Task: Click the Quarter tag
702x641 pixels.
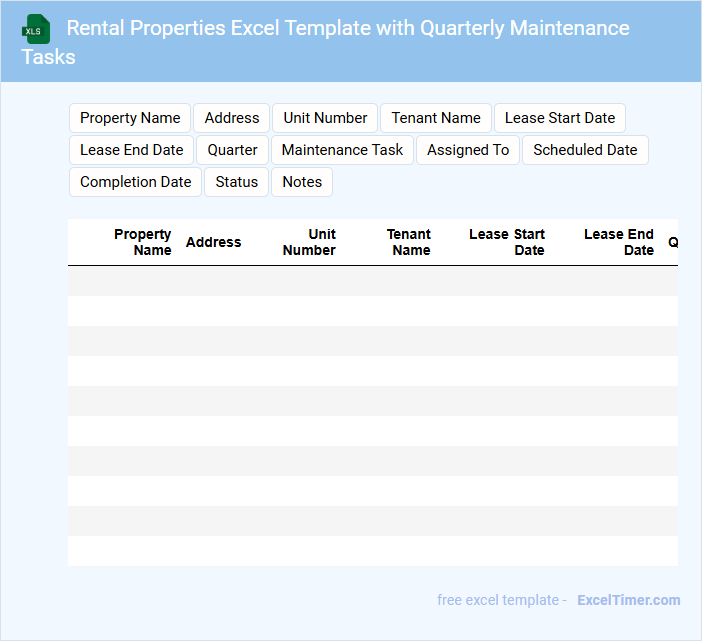Action: pyautogui.click(x=233, y=150)
